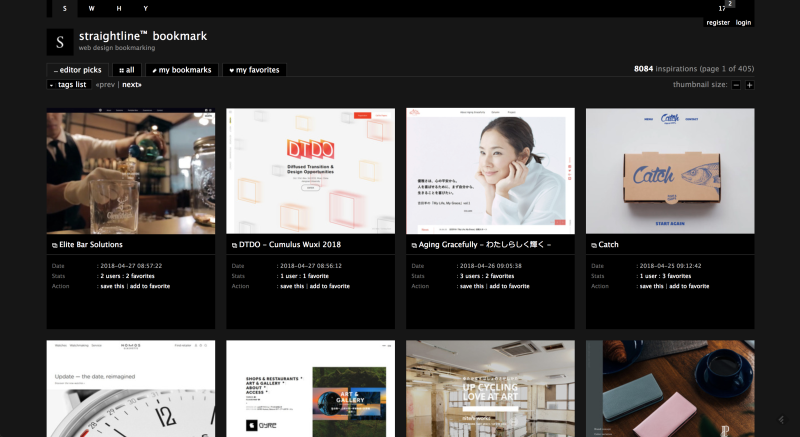Viewport: 800px width, 437px height.
Task: Click date 2018-04-25 09:12:42
Action: coord(670,266)
